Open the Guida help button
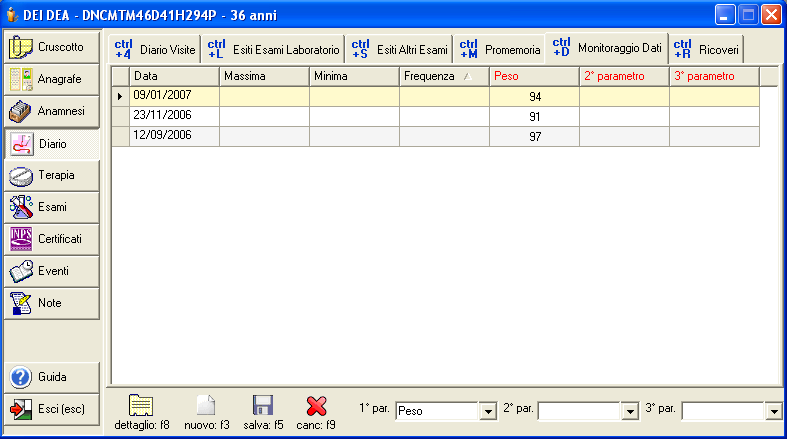This screenshot has width=787, height=439. click(x=52, y=377)
